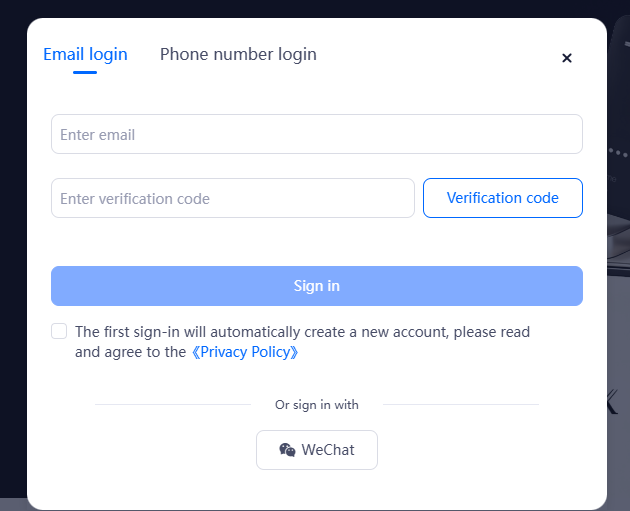Focus the Enter email field
Image resolution: width=630 pixels, height=511 pixels.
(316, 134)
